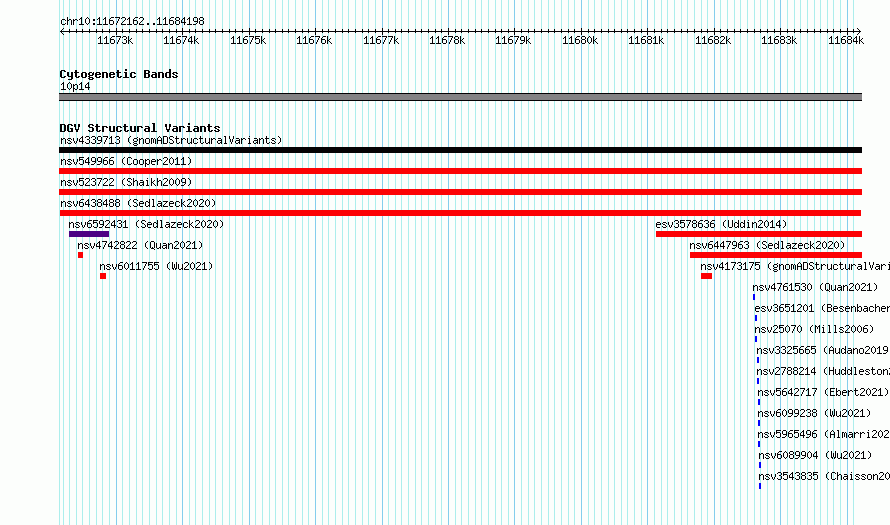Click the DGV Structural Variants track heading
This screenshot has width=890, height=525.
[140, 128]
